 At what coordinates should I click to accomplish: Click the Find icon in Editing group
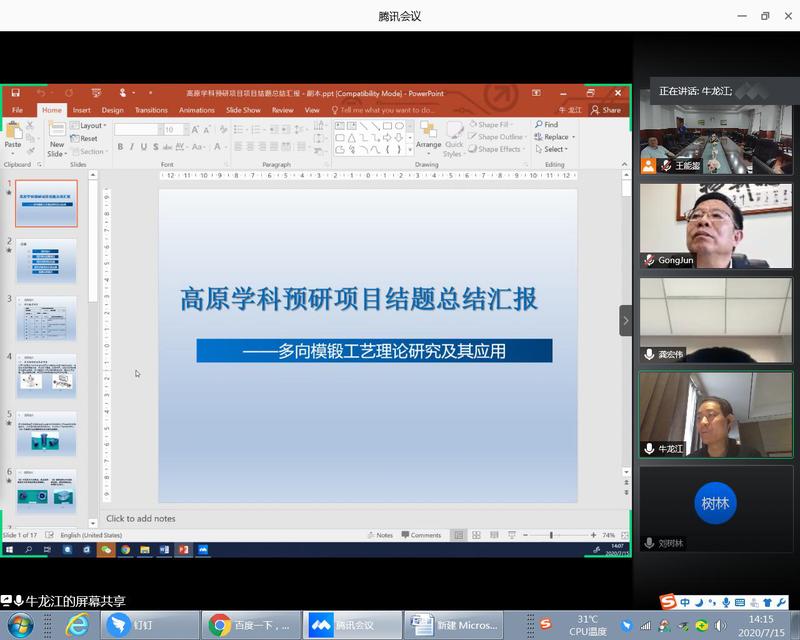(x=546, y=125)
